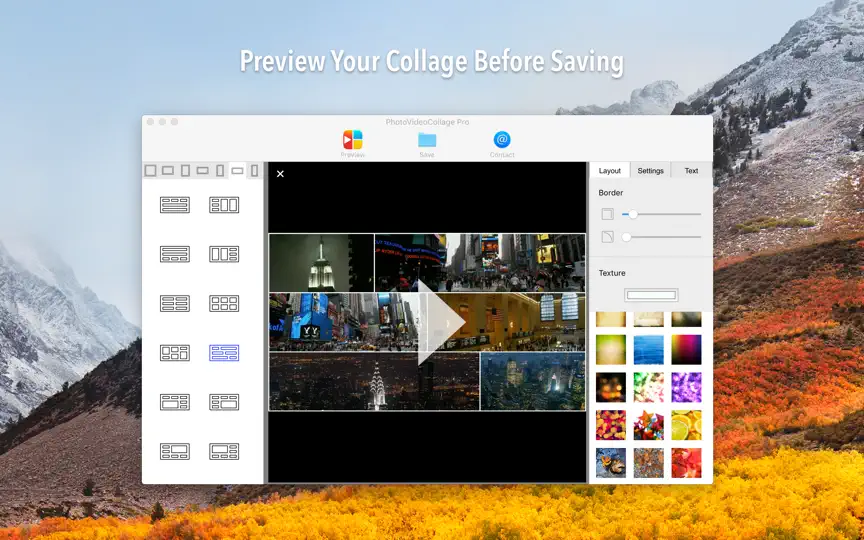The width and height of the screenshot is (864, 540).
Task: Apply the citrus lemon slices texture
Action: point(687,425)
